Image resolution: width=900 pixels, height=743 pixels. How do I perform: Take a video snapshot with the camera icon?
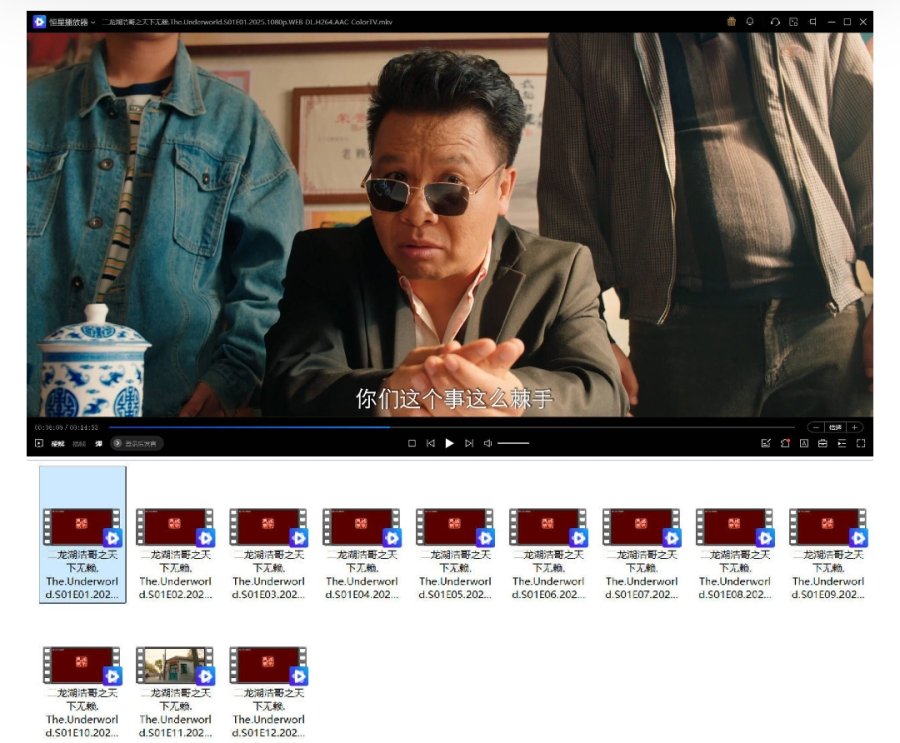[767, 443]
